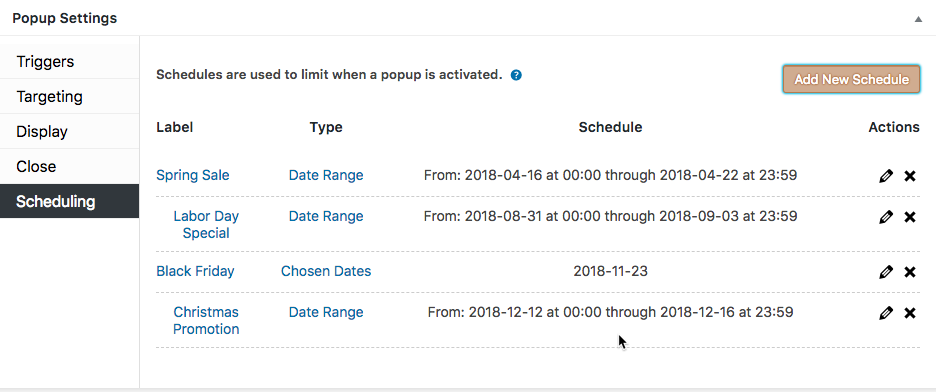Screen dimensions: 936x392
Task: Click the Chosen Dates type link
Action: click(x=326, y=271)
